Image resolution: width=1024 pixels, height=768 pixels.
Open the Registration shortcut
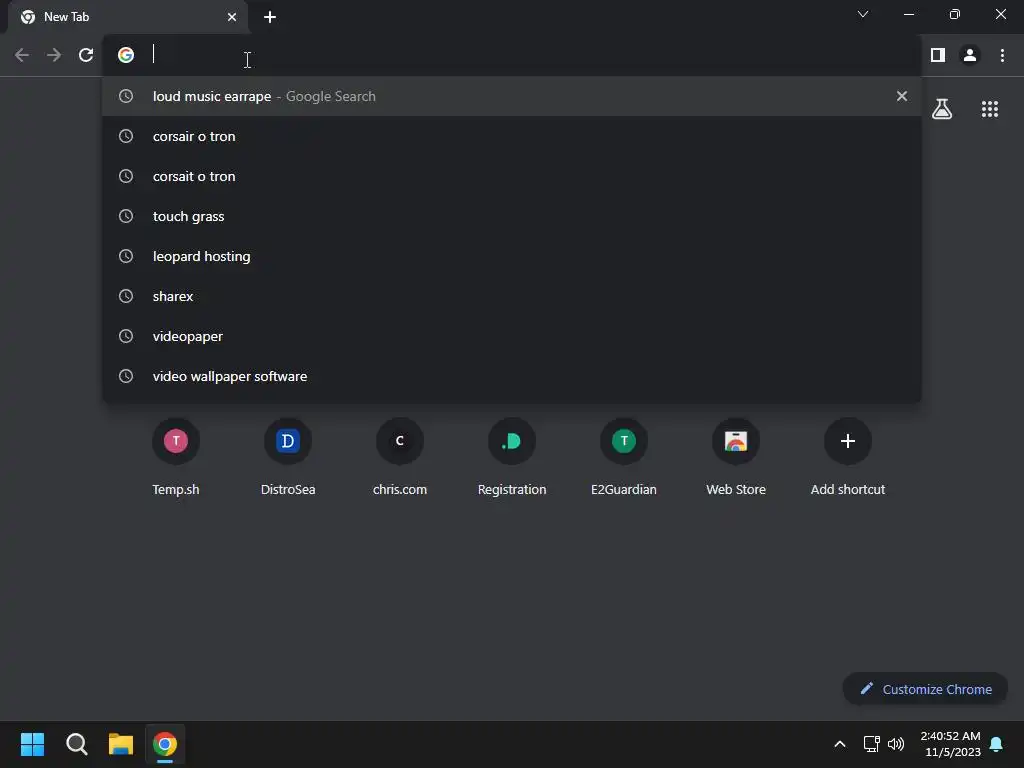point(512,457)
